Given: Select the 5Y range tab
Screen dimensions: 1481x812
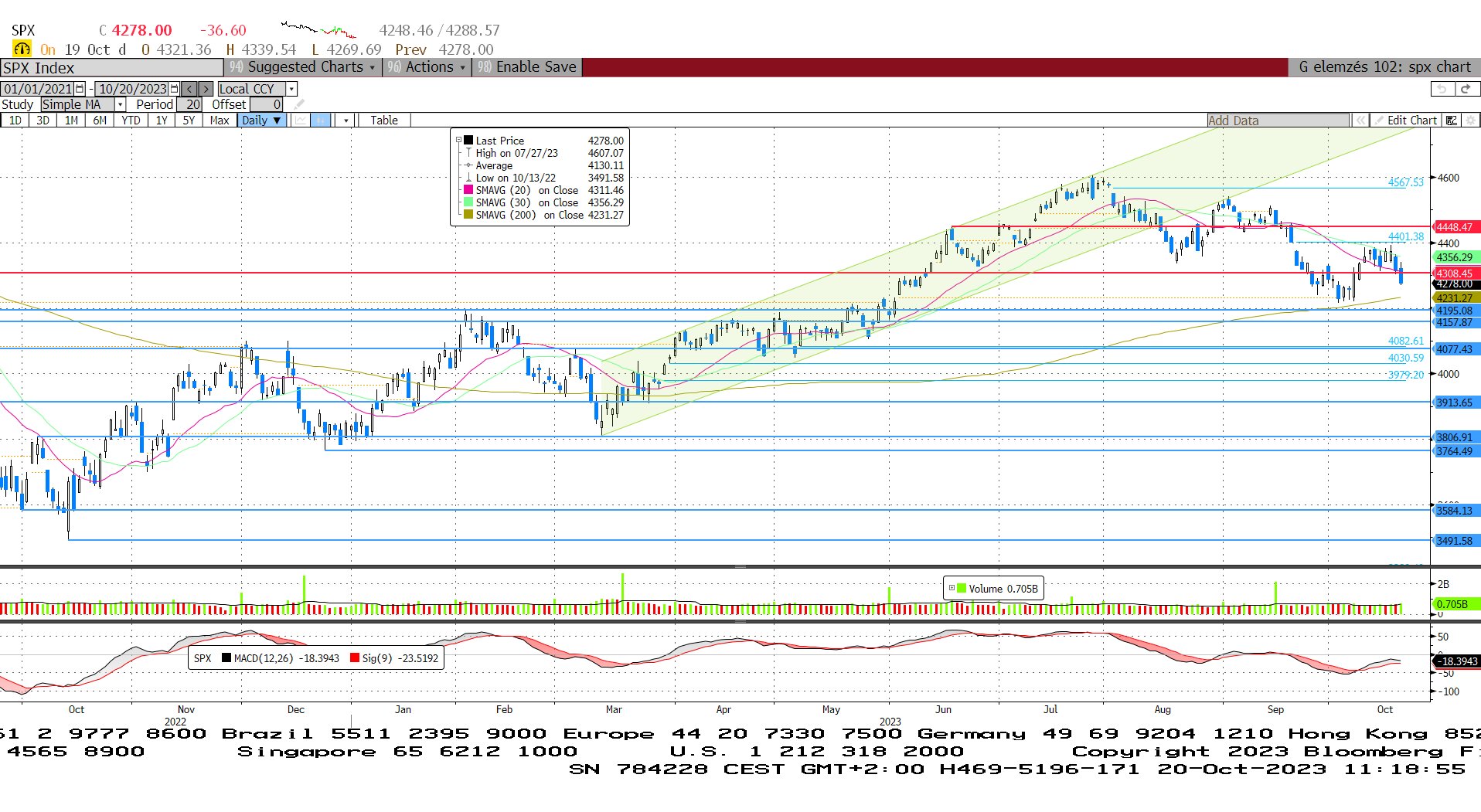Looking at the screenshot, I should click(x=189, y=121).
